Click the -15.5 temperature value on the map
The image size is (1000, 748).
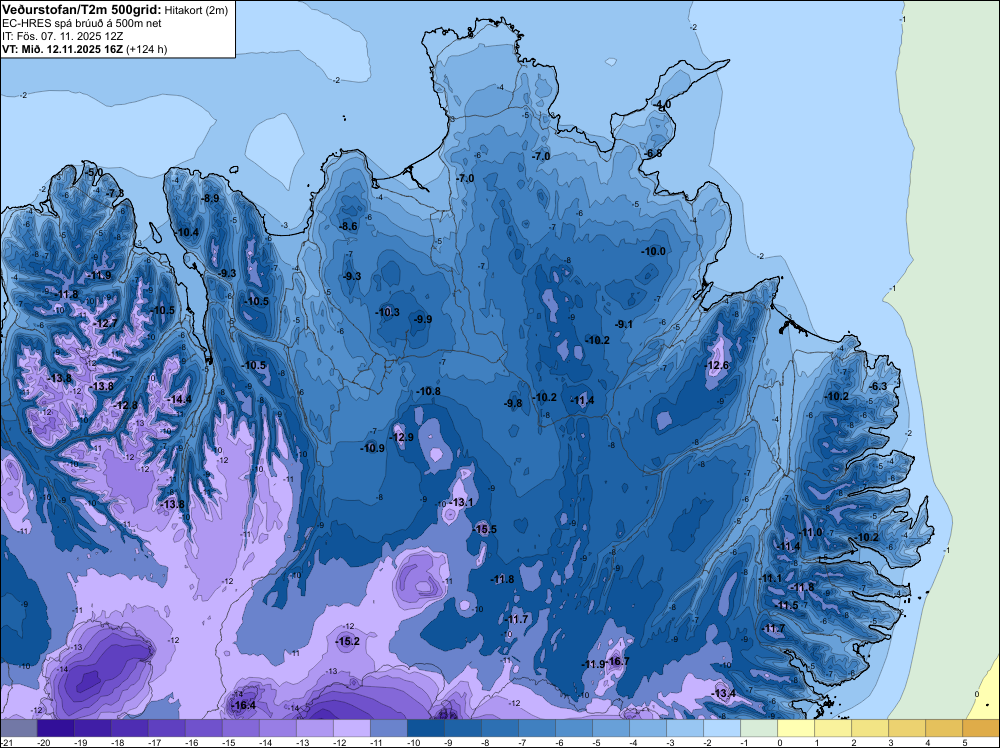(485, 529)
